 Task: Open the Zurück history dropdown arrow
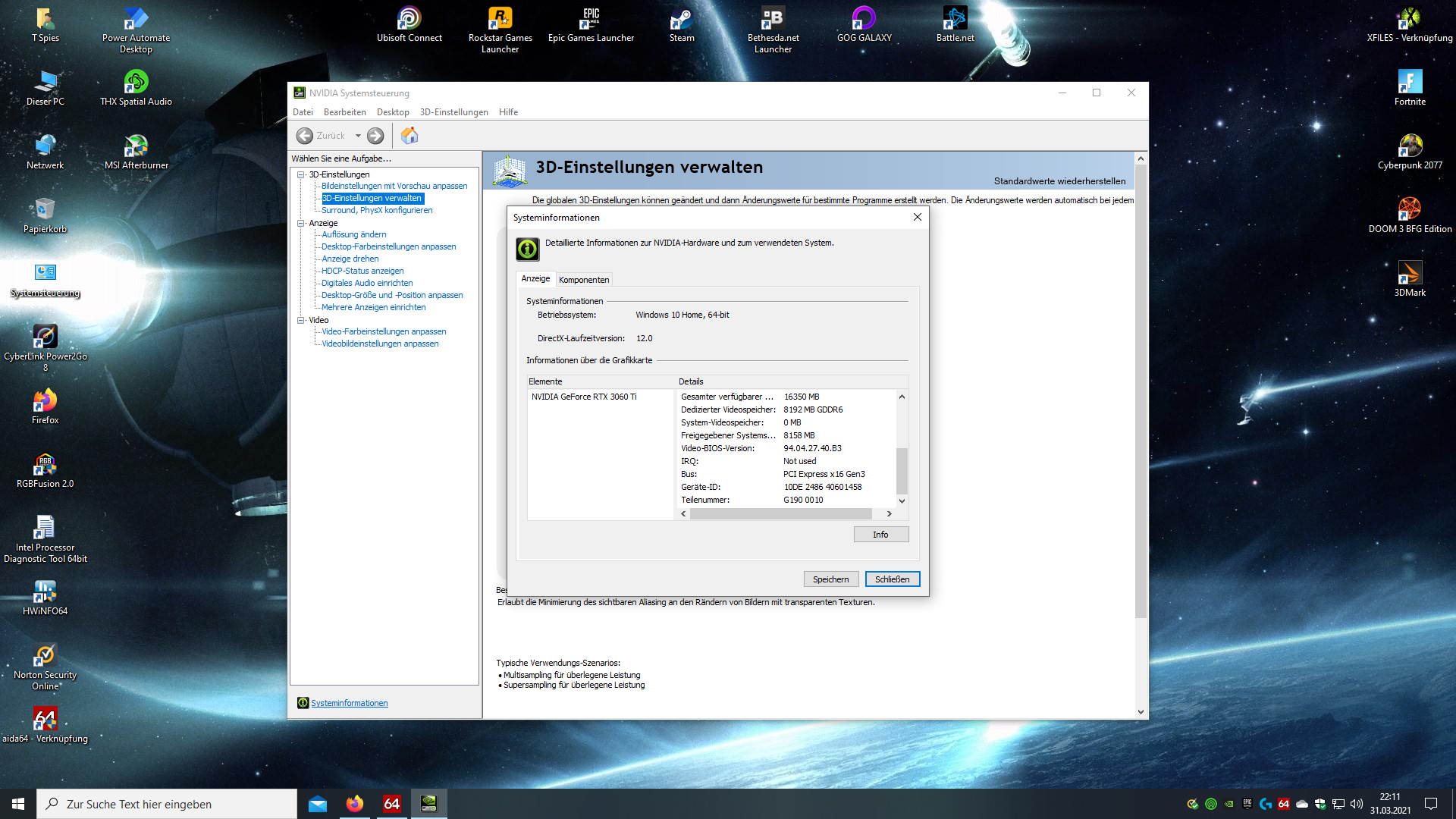(x=358, y=136)
